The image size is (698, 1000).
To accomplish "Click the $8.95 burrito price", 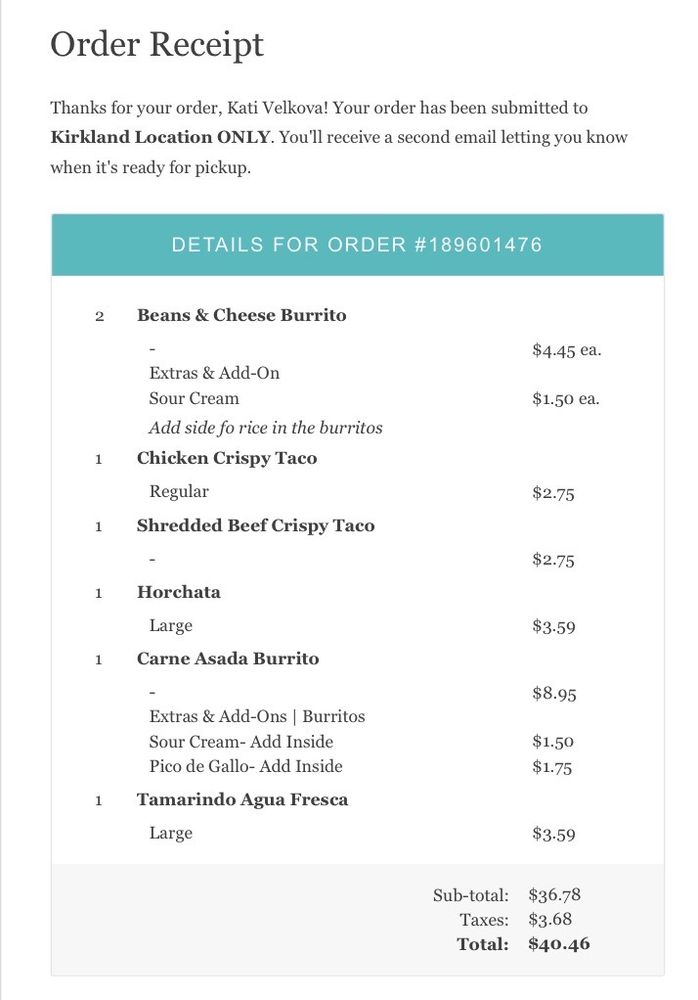I will [553, 693].
